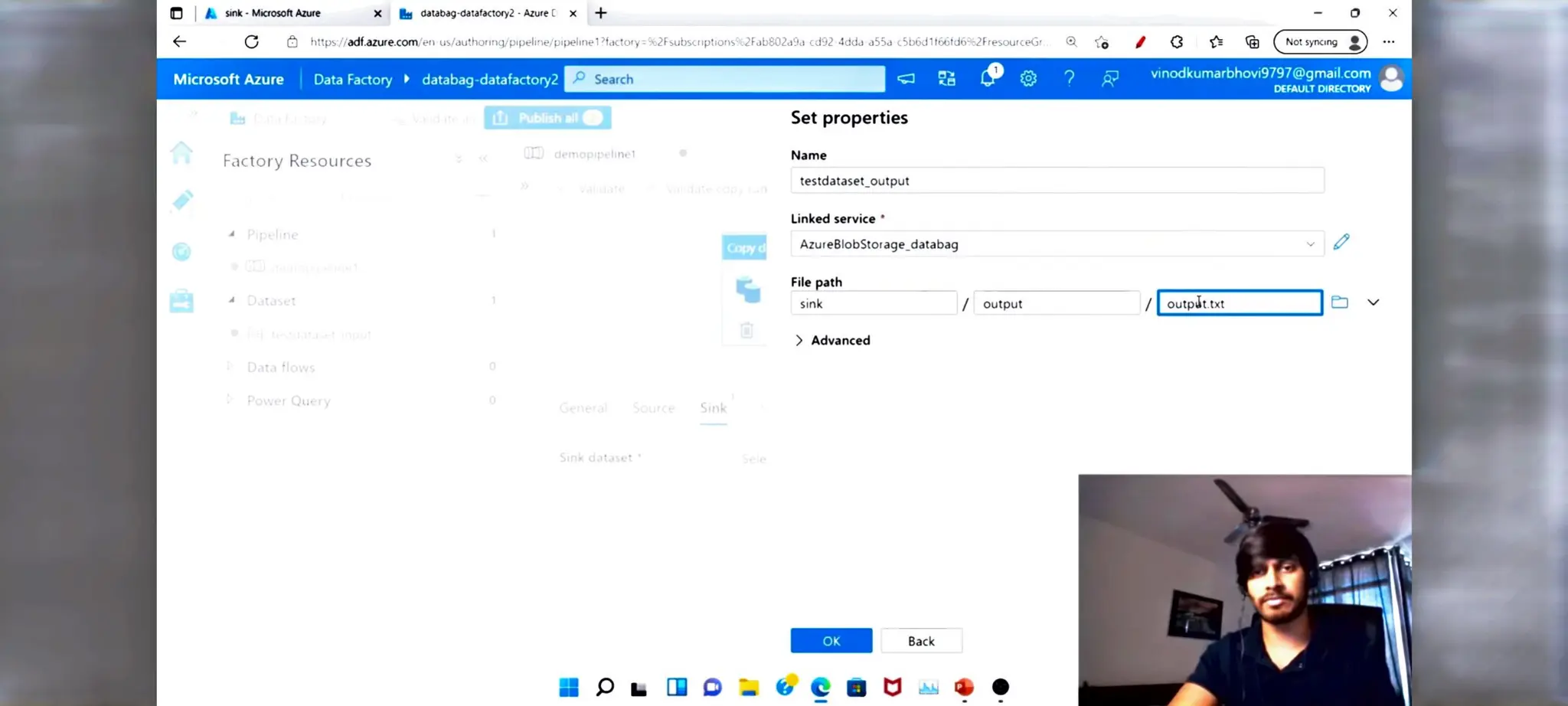Open the chevron dropdown next to browse folder
The width and height of the screenshot is (1568, 706).
[x=1374, y=302]
